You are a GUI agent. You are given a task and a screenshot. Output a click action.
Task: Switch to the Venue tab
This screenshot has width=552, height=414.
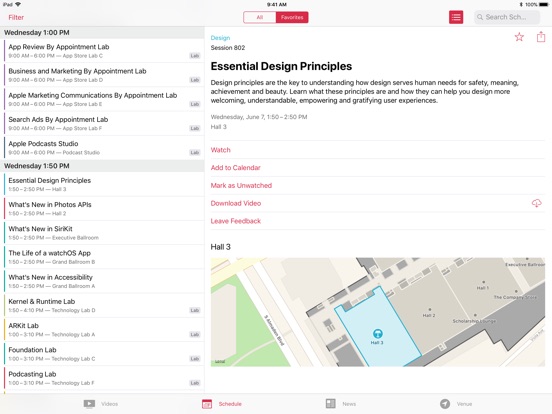[456, 404]
